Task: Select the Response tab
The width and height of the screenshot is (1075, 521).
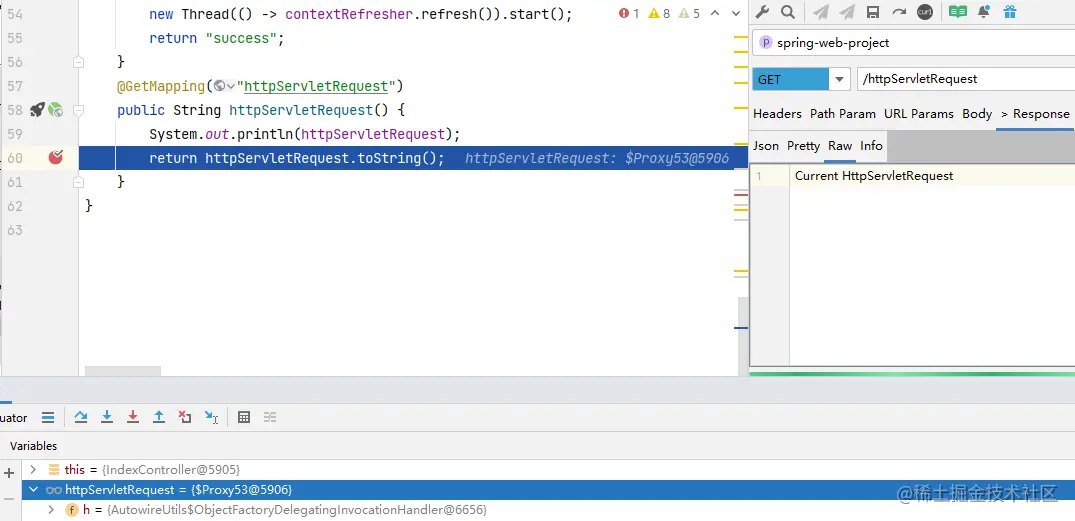Action: click(x=1035, y=114)
